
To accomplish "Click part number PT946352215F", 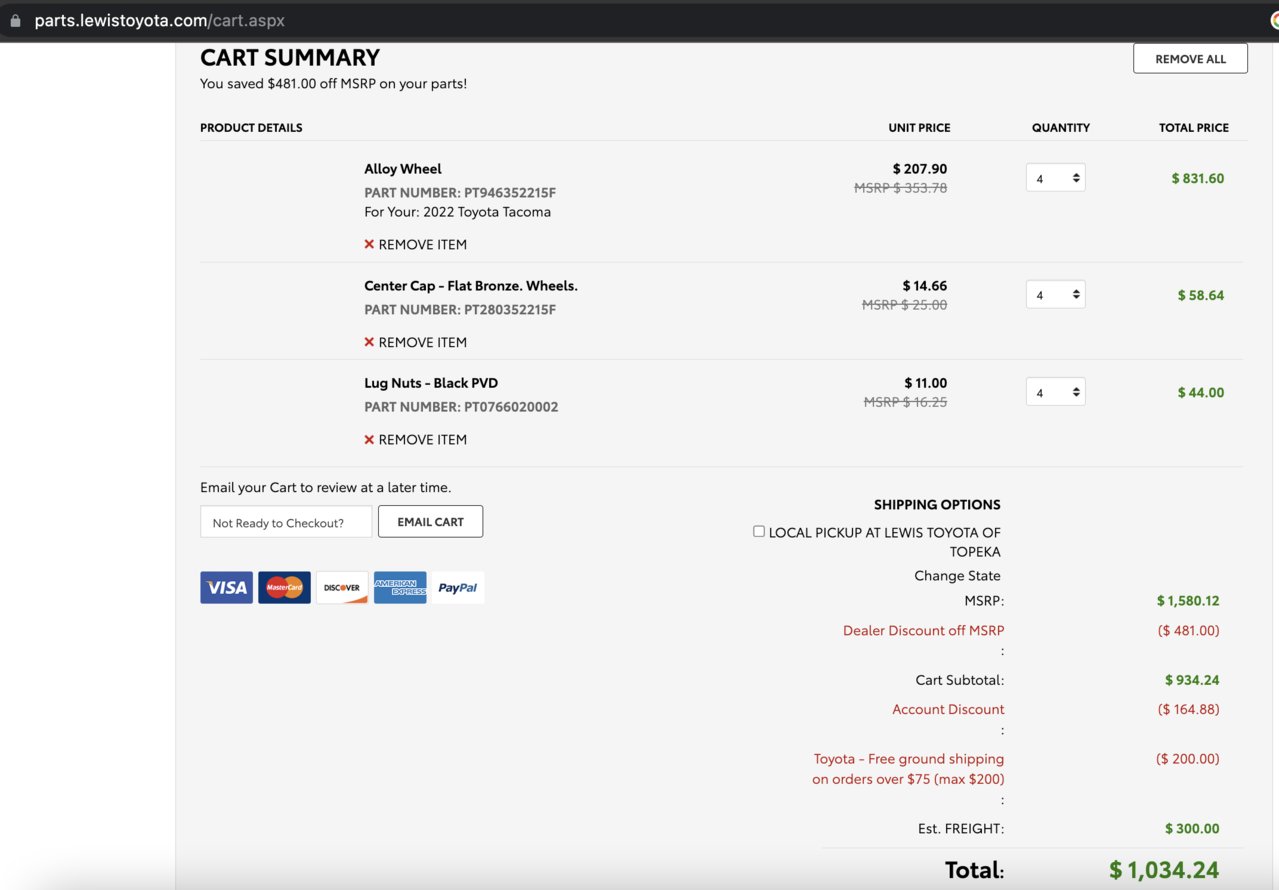I will click(460, 192).
